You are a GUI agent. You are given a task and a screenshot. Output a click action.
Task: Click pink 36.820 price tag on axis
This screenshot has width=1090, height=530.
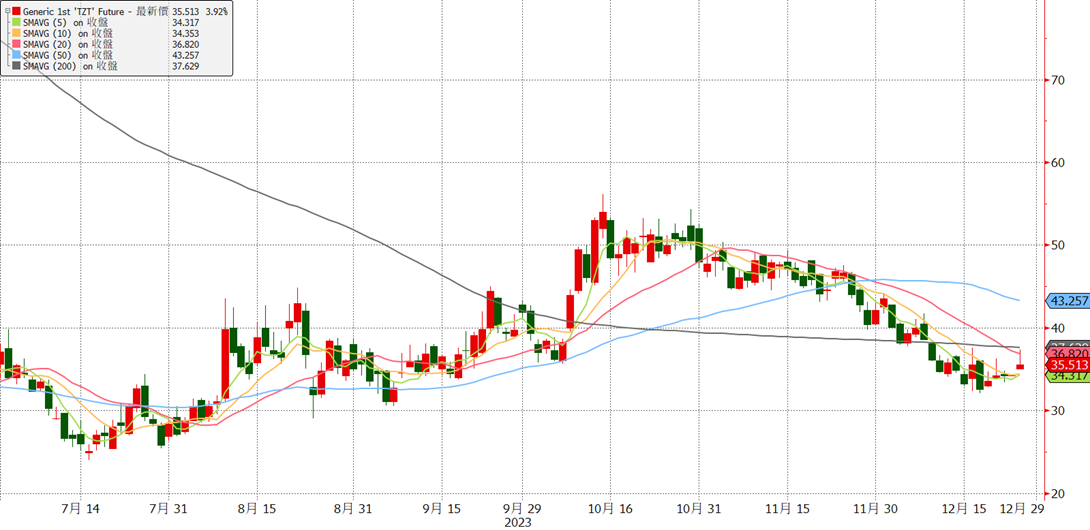pos(1067,353)
